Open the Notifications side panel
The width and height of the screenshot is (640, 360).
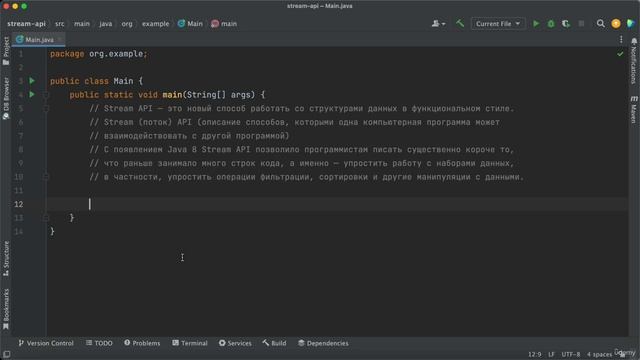click(634, 61)
